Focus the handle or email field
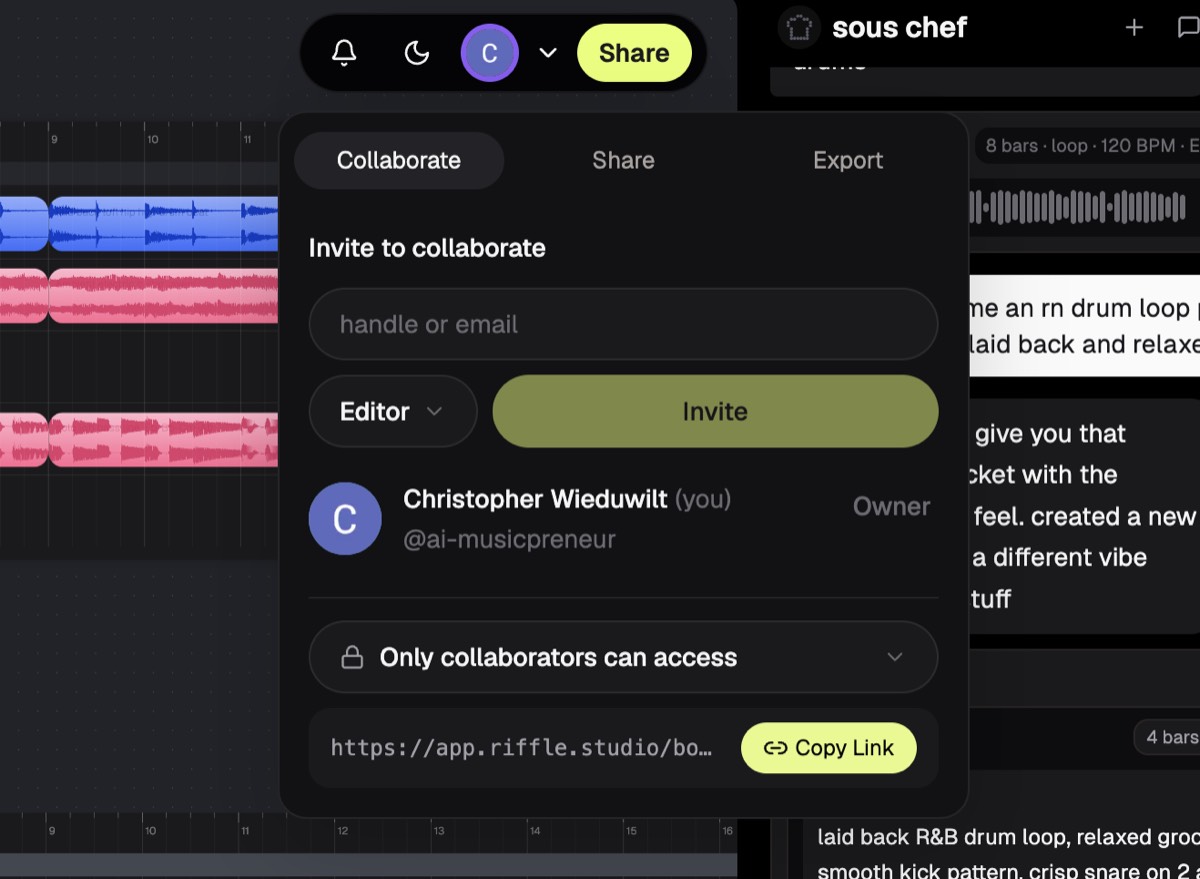This screenshot has width=1200, height=879. point(623,324)
